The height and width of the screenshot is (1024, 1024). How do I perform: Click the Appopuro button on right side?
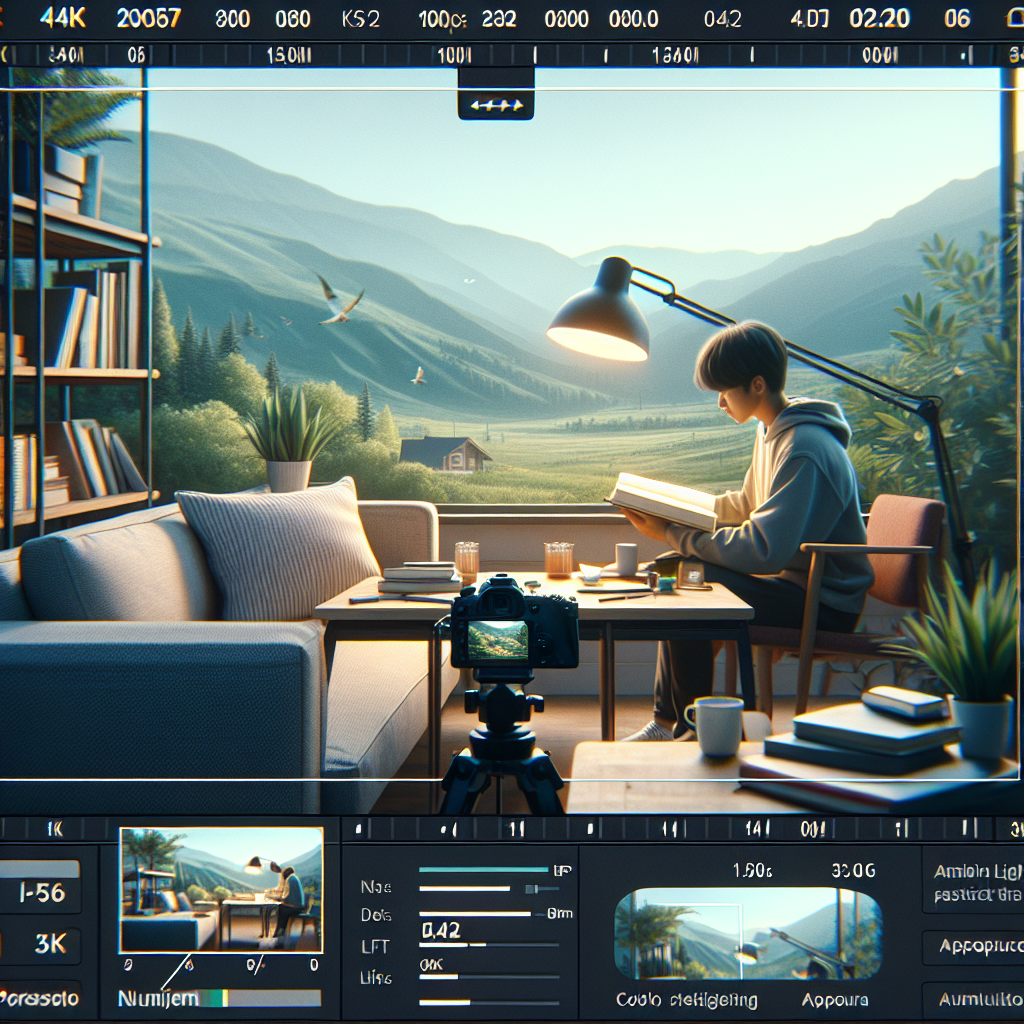tap(978, 943)
